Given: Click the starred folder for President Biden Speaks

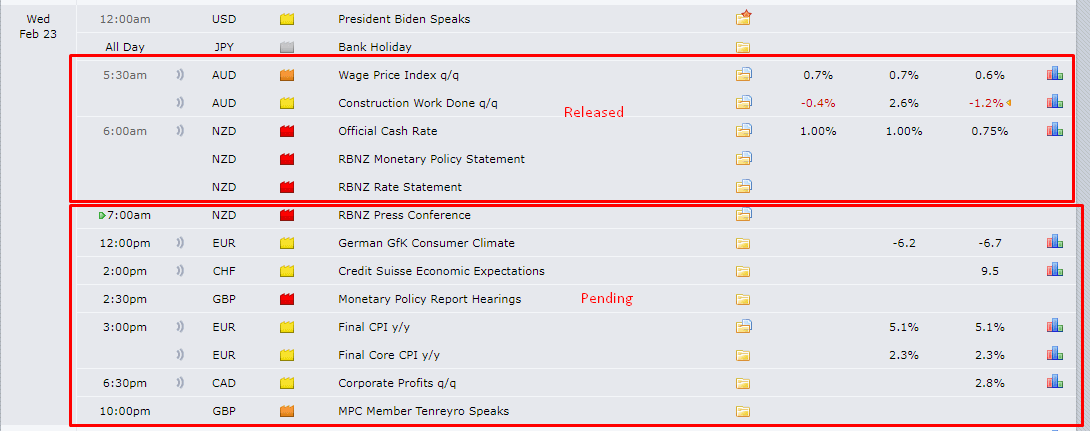Looking at the screenshot, I should (x=743, y=18).
